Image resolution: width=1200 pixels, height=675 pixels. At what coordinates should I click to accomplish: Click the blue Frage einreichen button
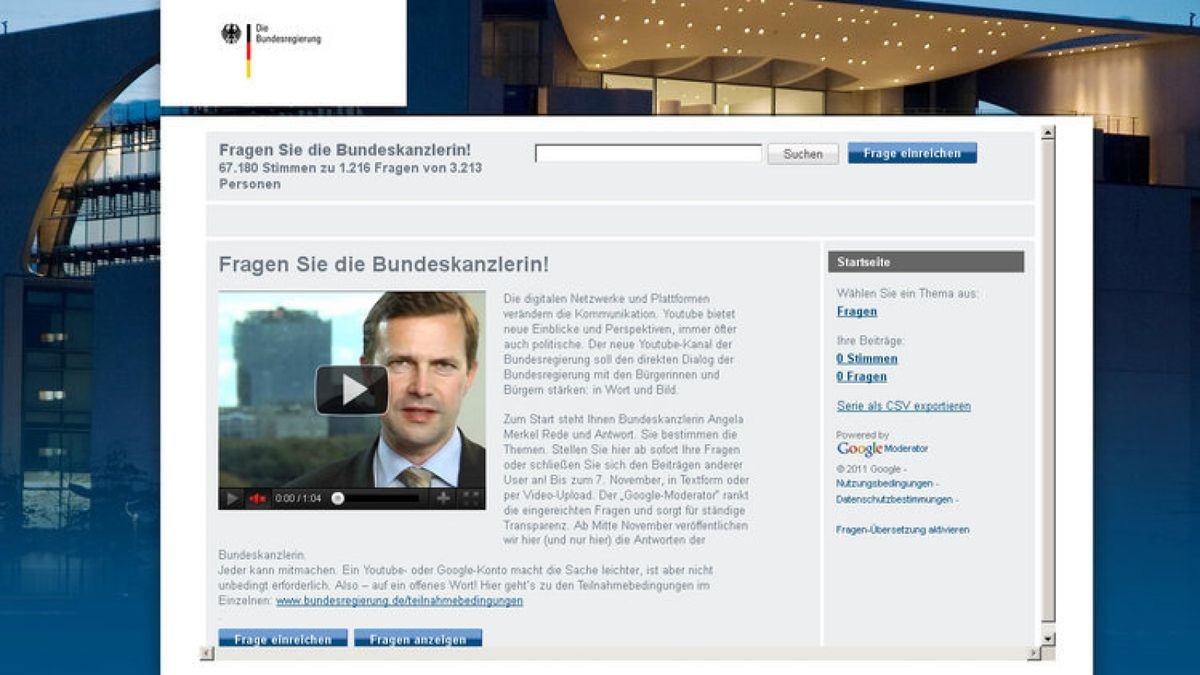(911, 153)
